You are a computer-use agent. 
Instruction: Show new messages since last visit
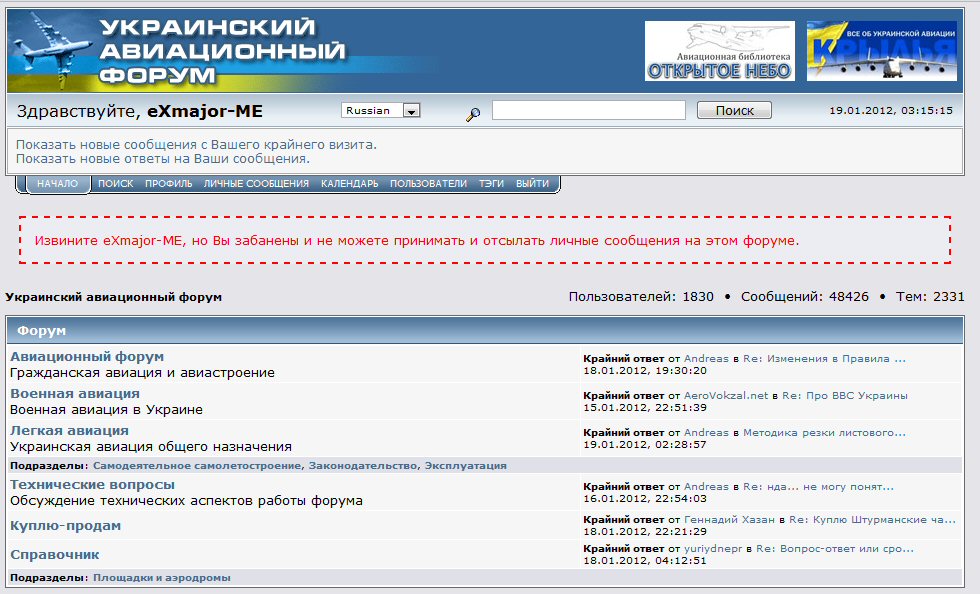(196, 144)
